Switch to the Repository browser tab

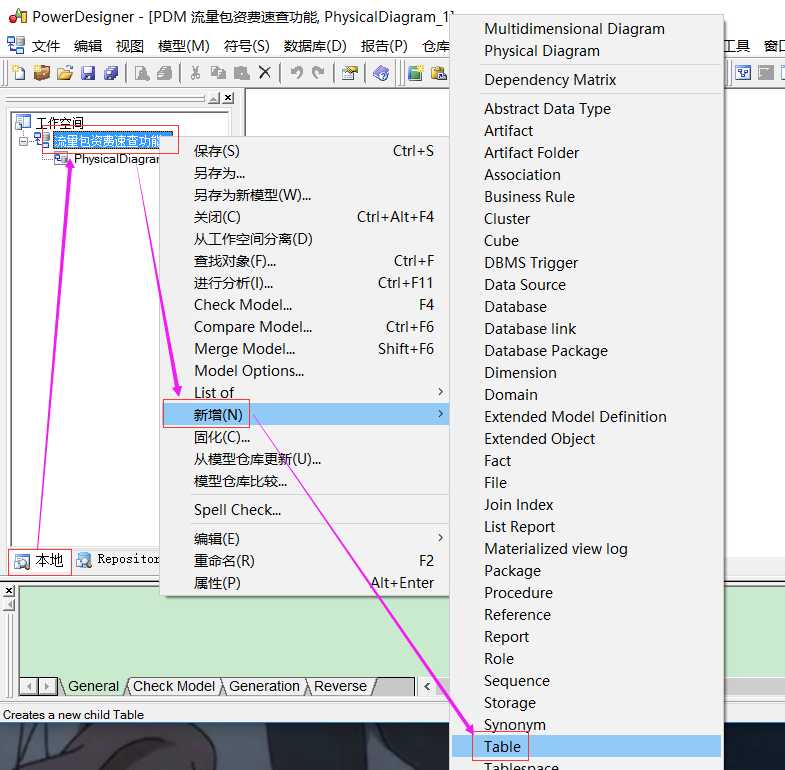click(x=118, y=559)
